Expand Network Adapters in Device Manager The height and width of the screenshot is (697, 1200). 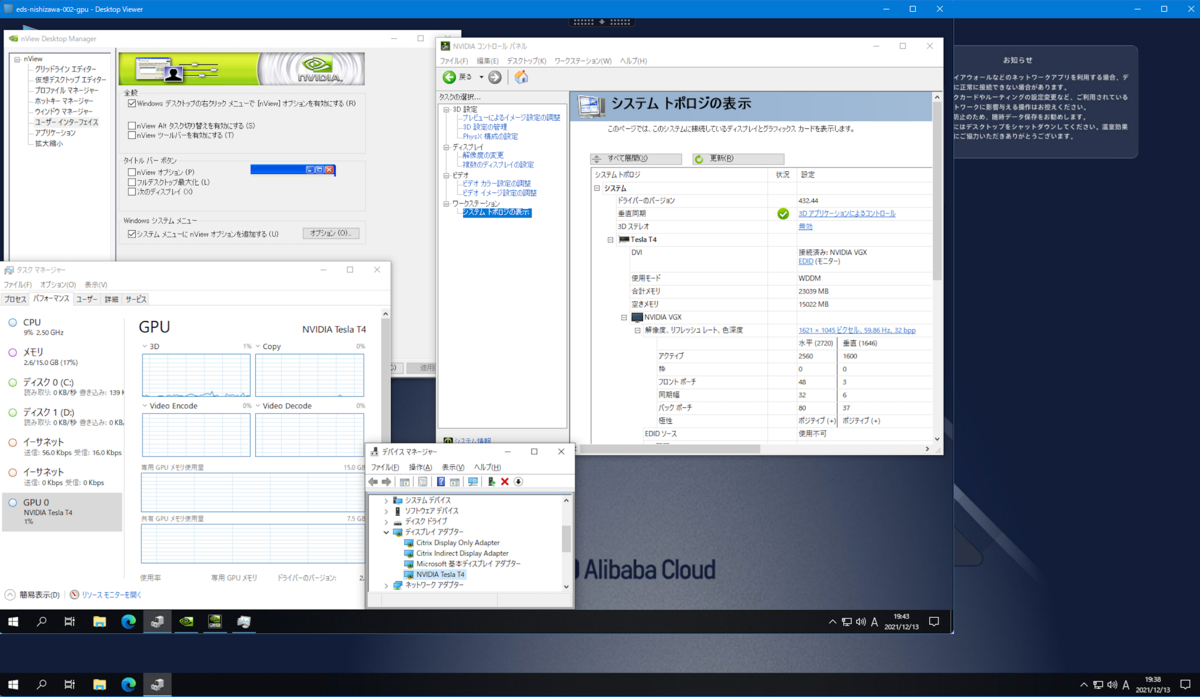[386, 585]
